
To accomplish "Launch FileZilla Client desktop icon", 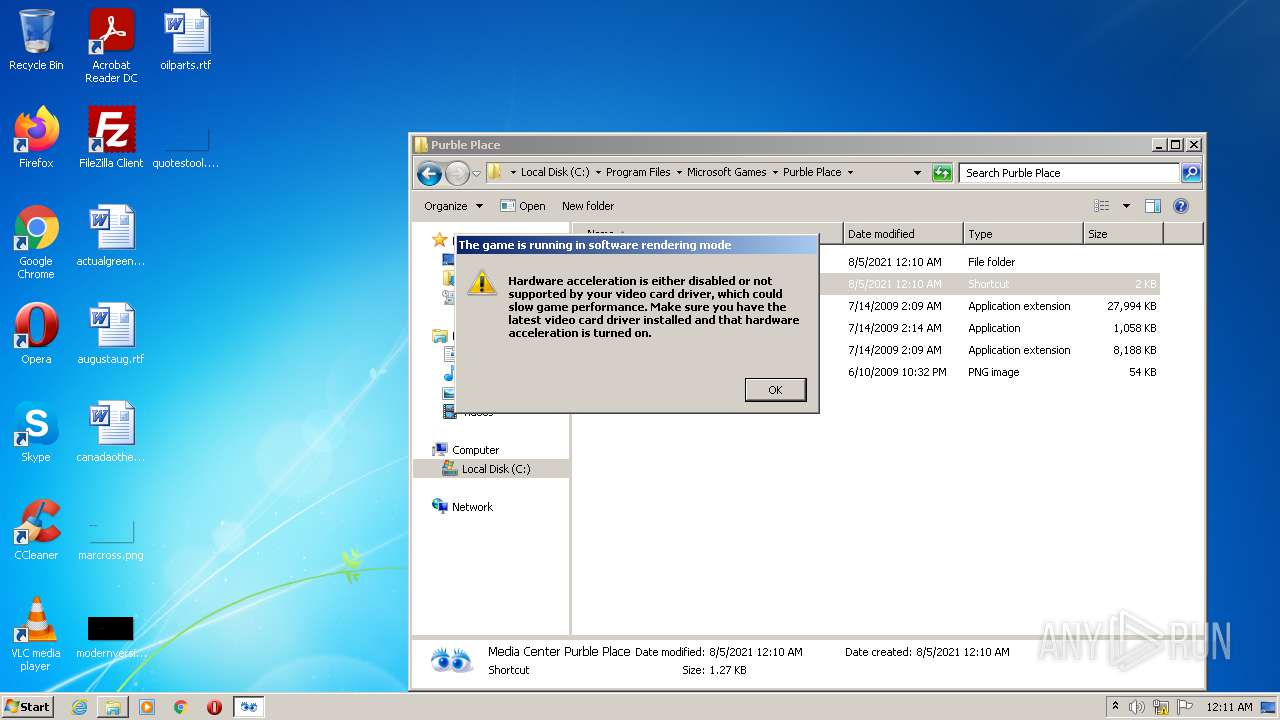I will (111, 138).
